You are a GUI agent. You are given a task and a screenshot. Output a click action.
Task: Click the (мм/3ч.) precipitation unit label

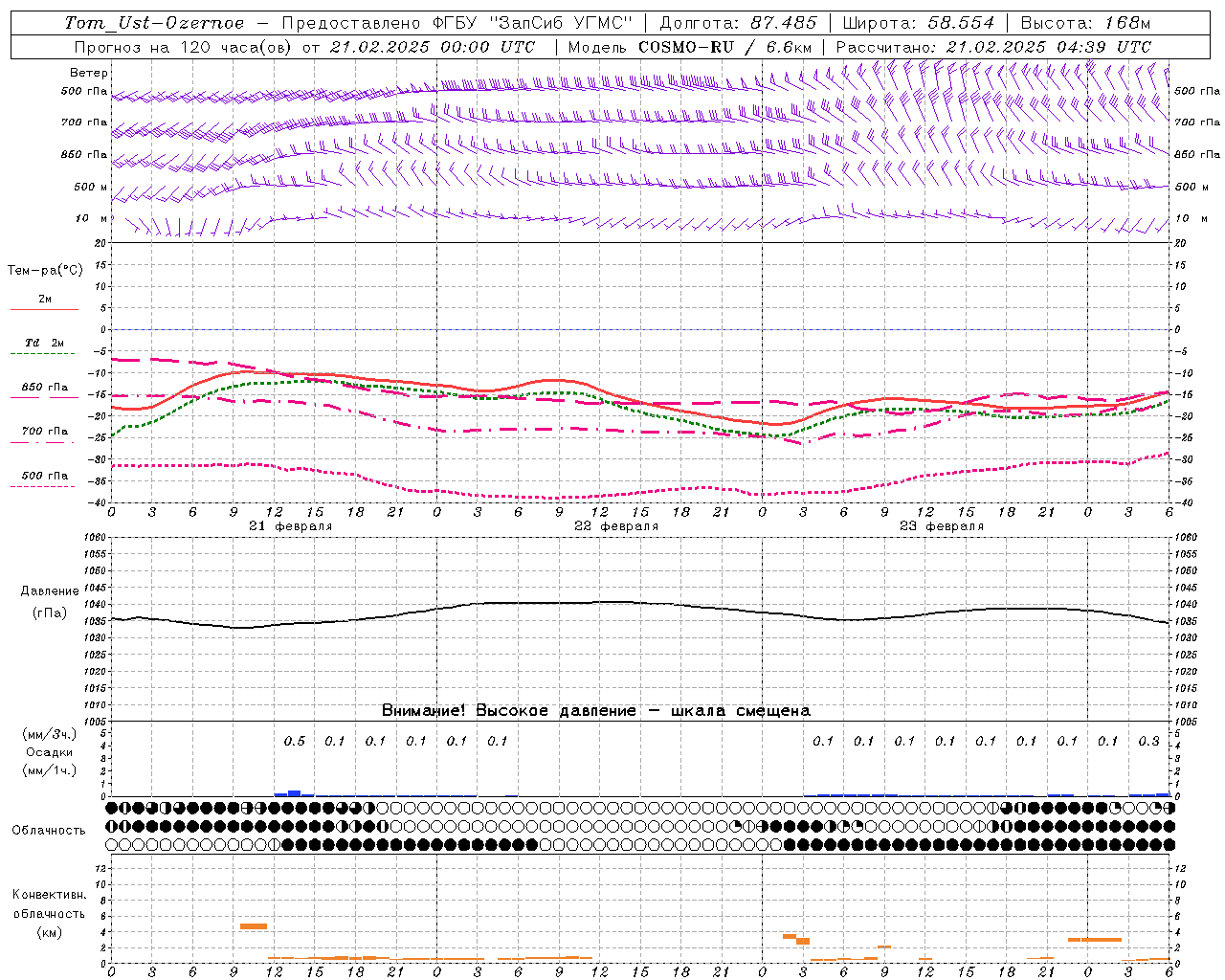tap(50, 734)
